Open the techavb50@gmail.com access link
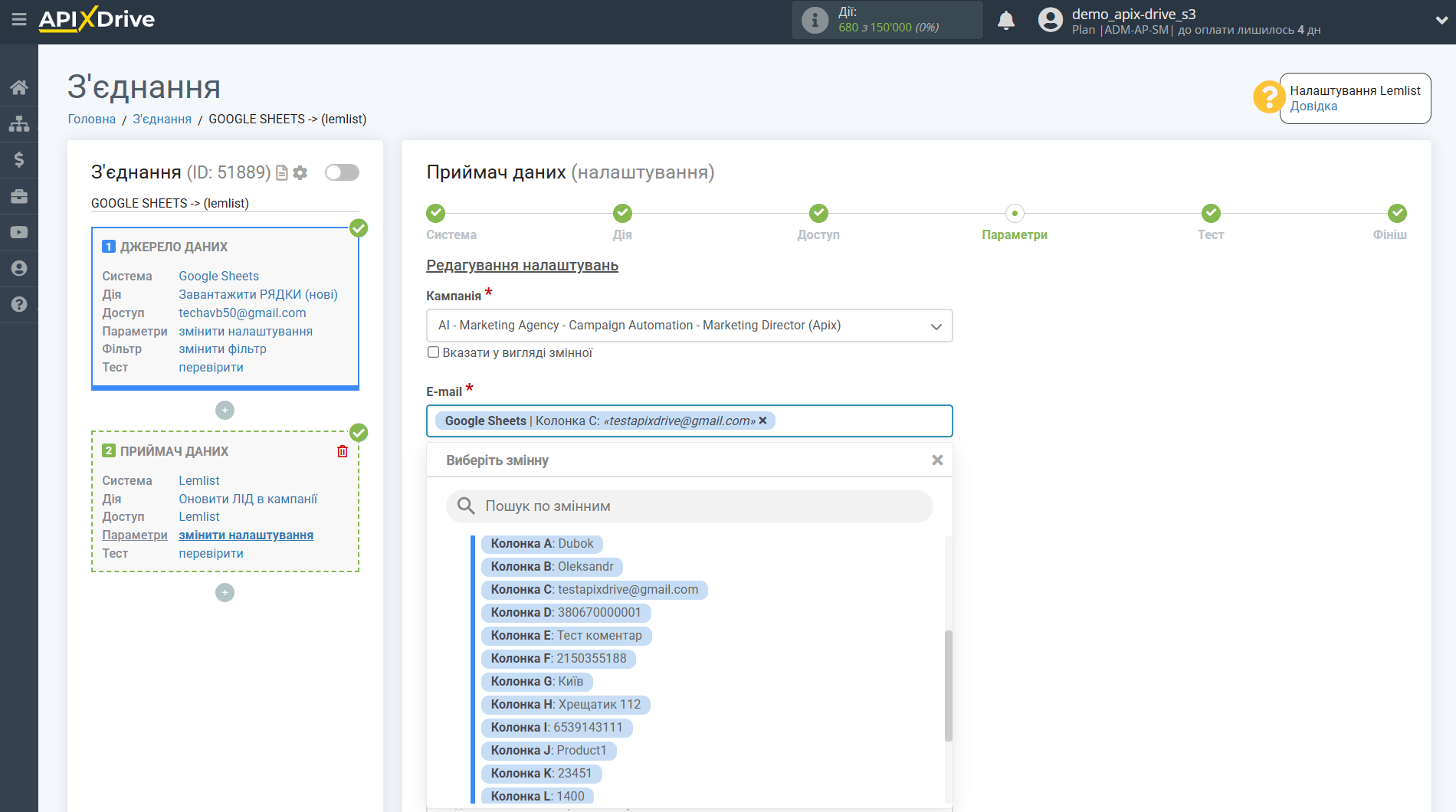The image size is (1456, 812). click(242, 313)
